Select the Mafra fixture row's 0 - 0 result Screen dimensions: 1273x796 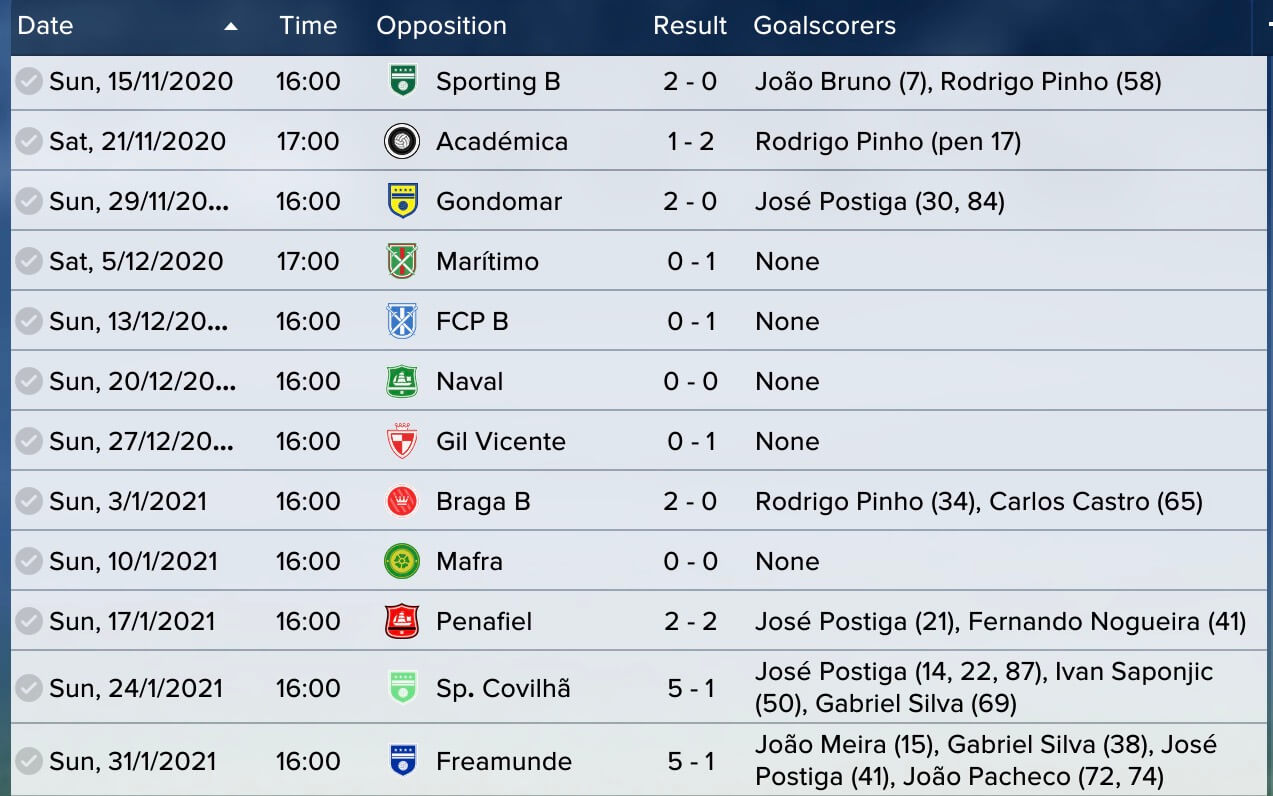pos(690,561)
